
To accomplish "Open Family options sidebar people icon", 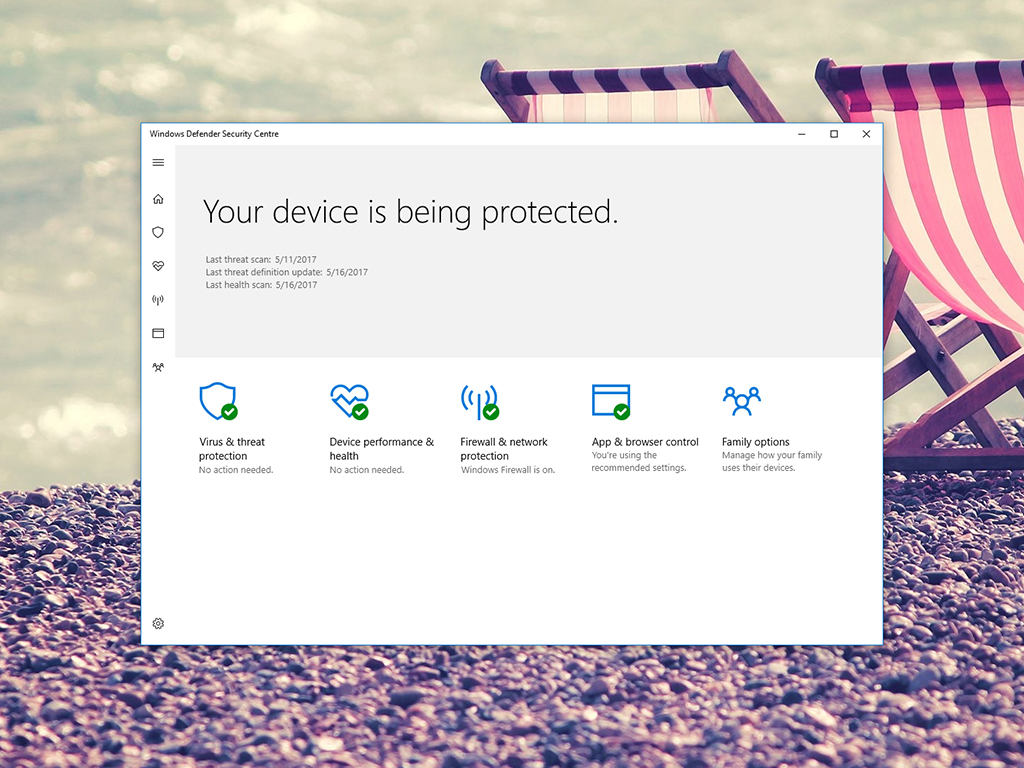I will [158, 367].
